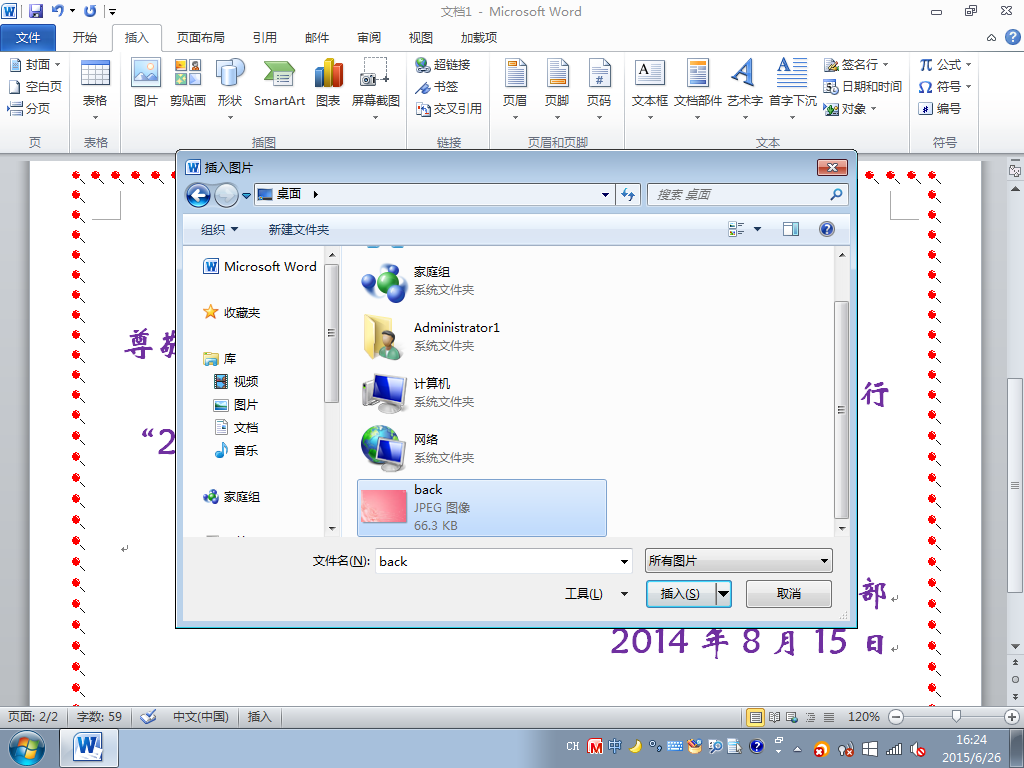The width and height of the screenshot is (1024, 768).
Task: Click the 首字下沉 drop cap icon
Action: [x=792, y=88]
